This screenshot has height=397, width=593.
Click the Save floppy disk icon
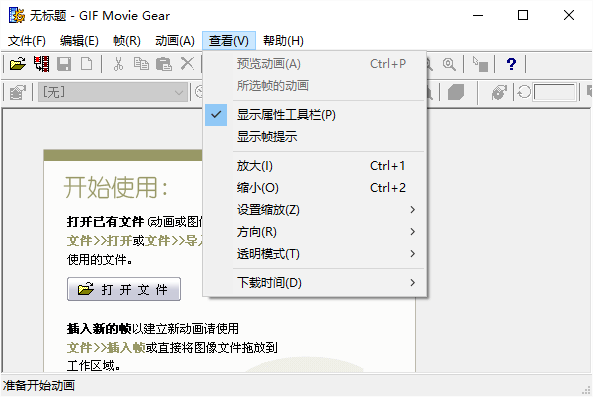pos(64,64)
